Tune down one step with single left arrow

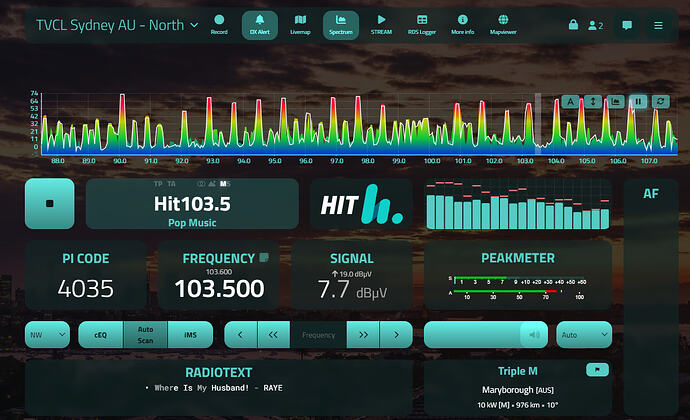click(240, 335)
